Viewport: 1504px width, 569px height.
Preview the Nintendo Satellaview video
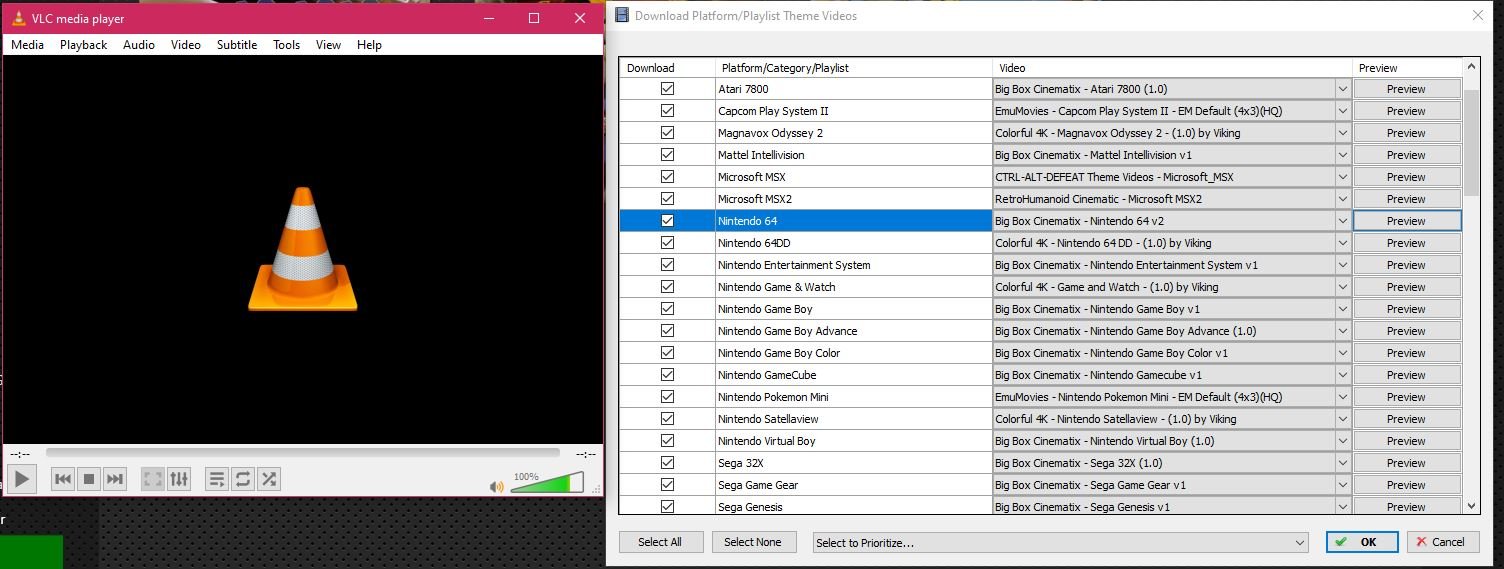(1406, 419)
